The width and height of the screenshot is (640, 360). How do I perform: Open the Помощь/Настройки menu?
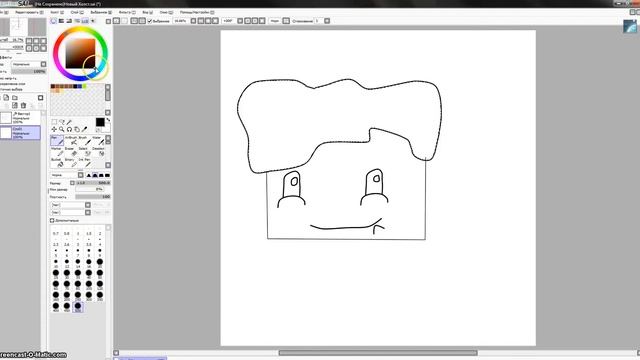click(x=197, y=12)
